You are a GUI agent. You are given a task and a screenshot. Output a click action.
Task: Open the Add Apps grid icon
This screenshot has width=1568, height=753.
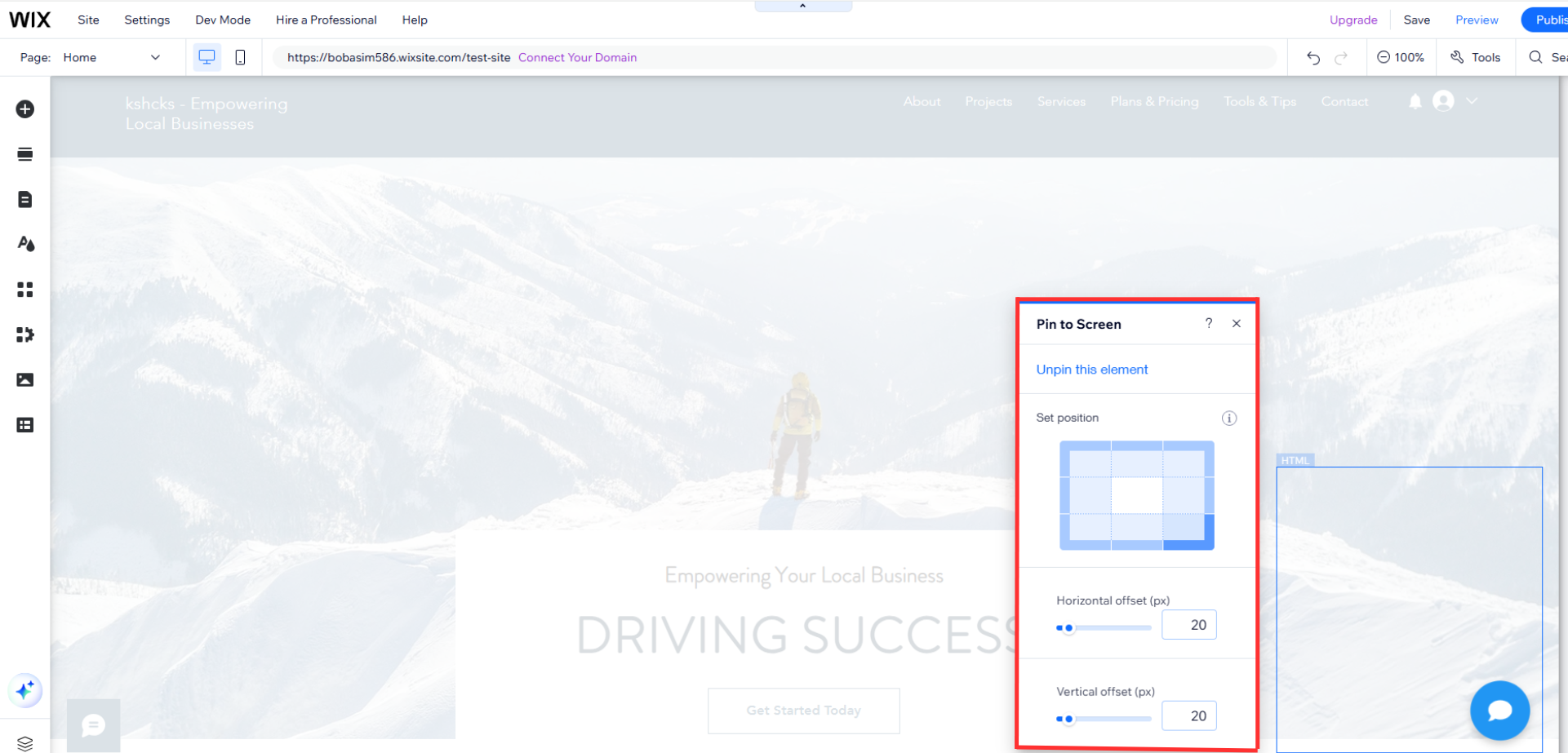tap(25, 290)
